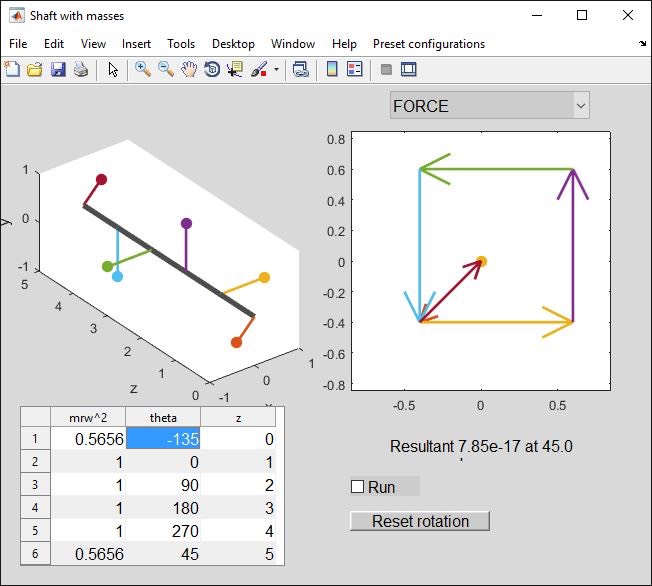Select the Zoom In magnifier tool
The height and width of the screenshot is (586, 652).
(143, 69)
